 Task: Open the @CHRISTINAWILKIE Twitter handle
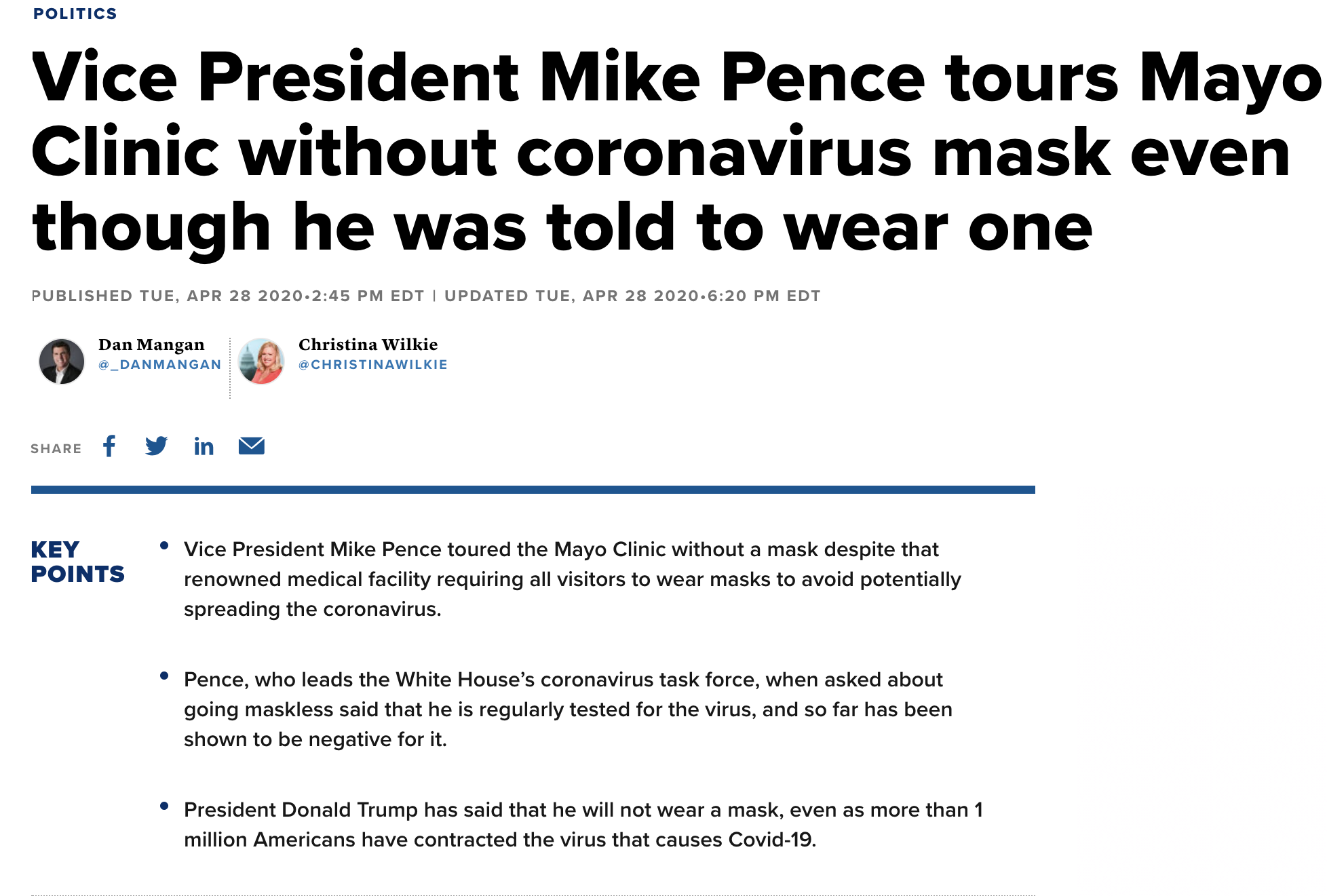pos(373,365)
